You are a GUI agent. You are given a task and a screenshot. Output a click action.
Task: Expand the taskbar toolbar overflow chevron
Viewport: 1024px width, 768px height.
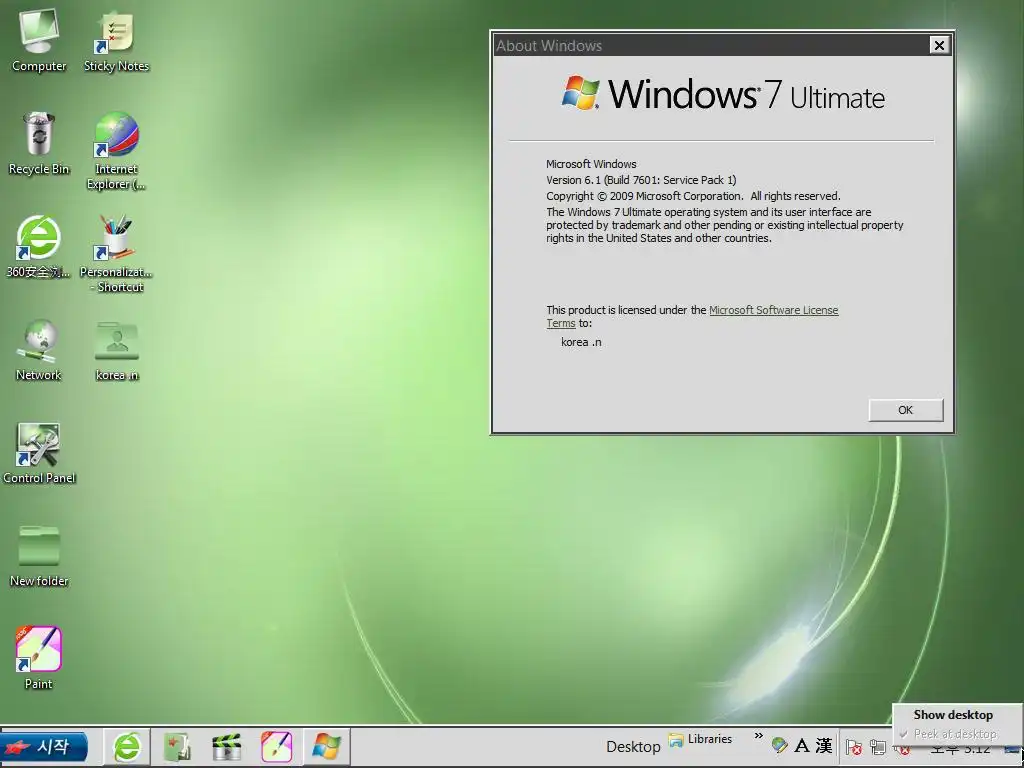point(758,736)
